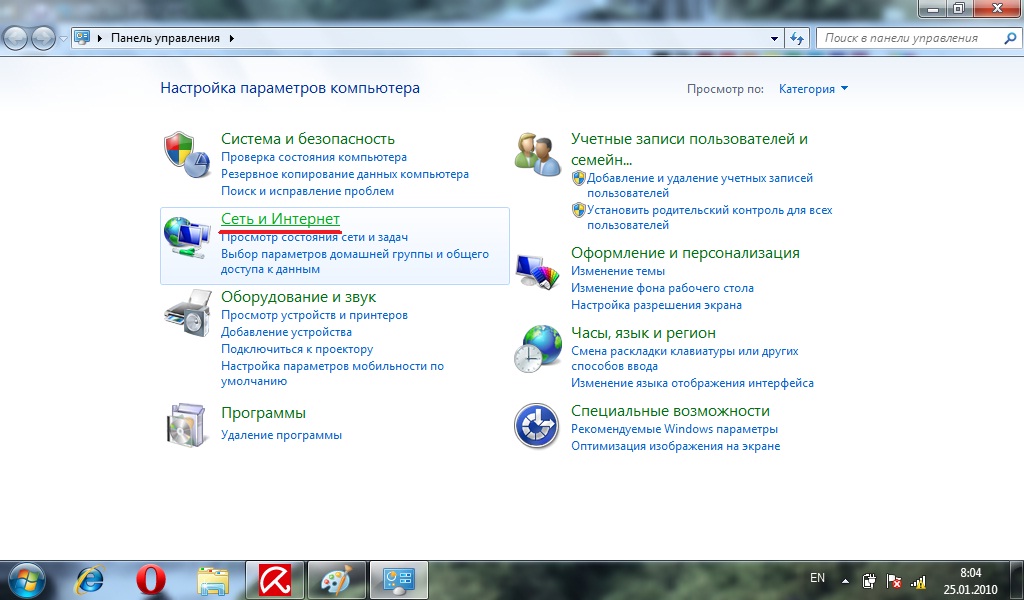This screenshot has width=1024, height=600.
Task: Click Добавление и удаление учетных записей
Action: (699, 185)
